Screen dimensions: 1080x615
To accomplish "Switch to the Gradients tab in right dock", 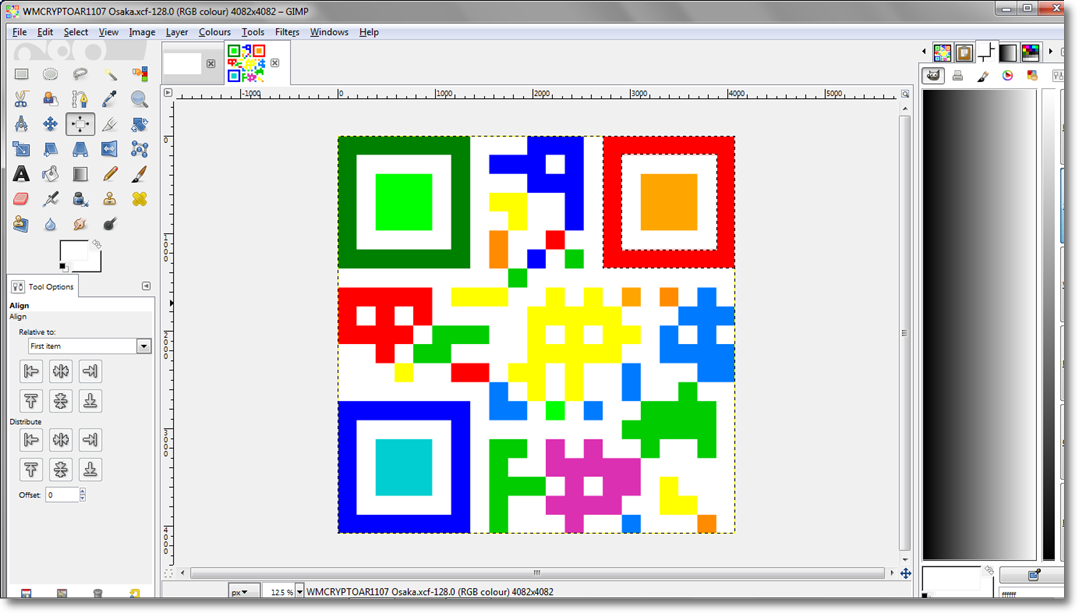I will pyautogui.click(x=1008, y=52).
